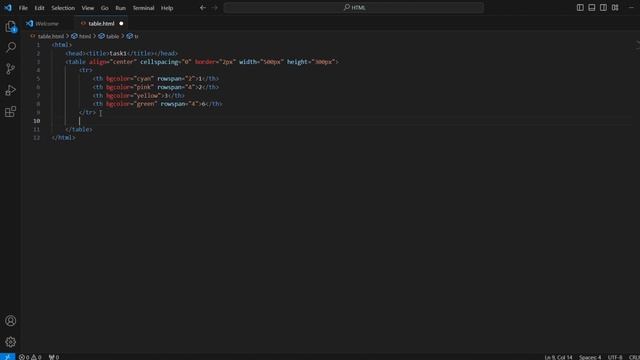Click the CRLF line ending status item

tap(634, 357)
